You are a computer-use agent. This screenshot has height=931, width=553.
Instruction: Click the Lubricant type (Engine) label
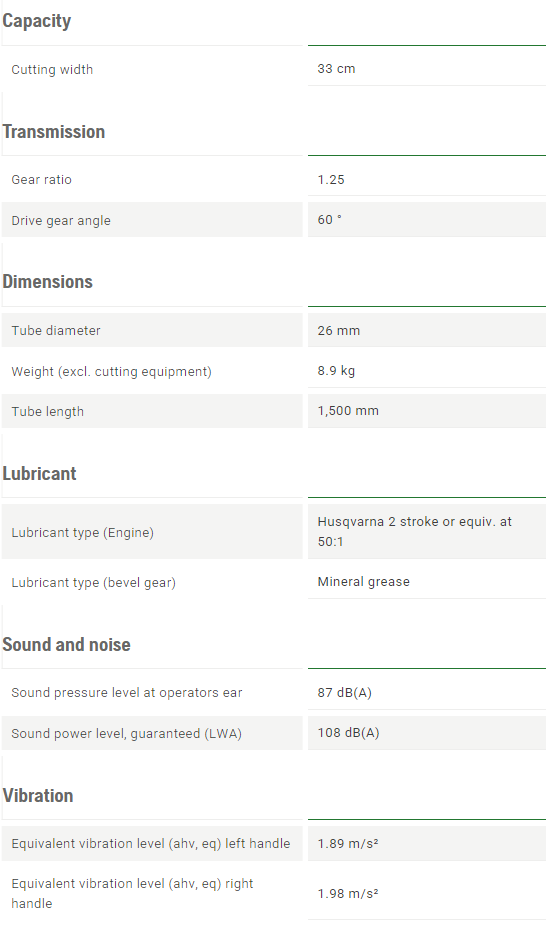83,533
